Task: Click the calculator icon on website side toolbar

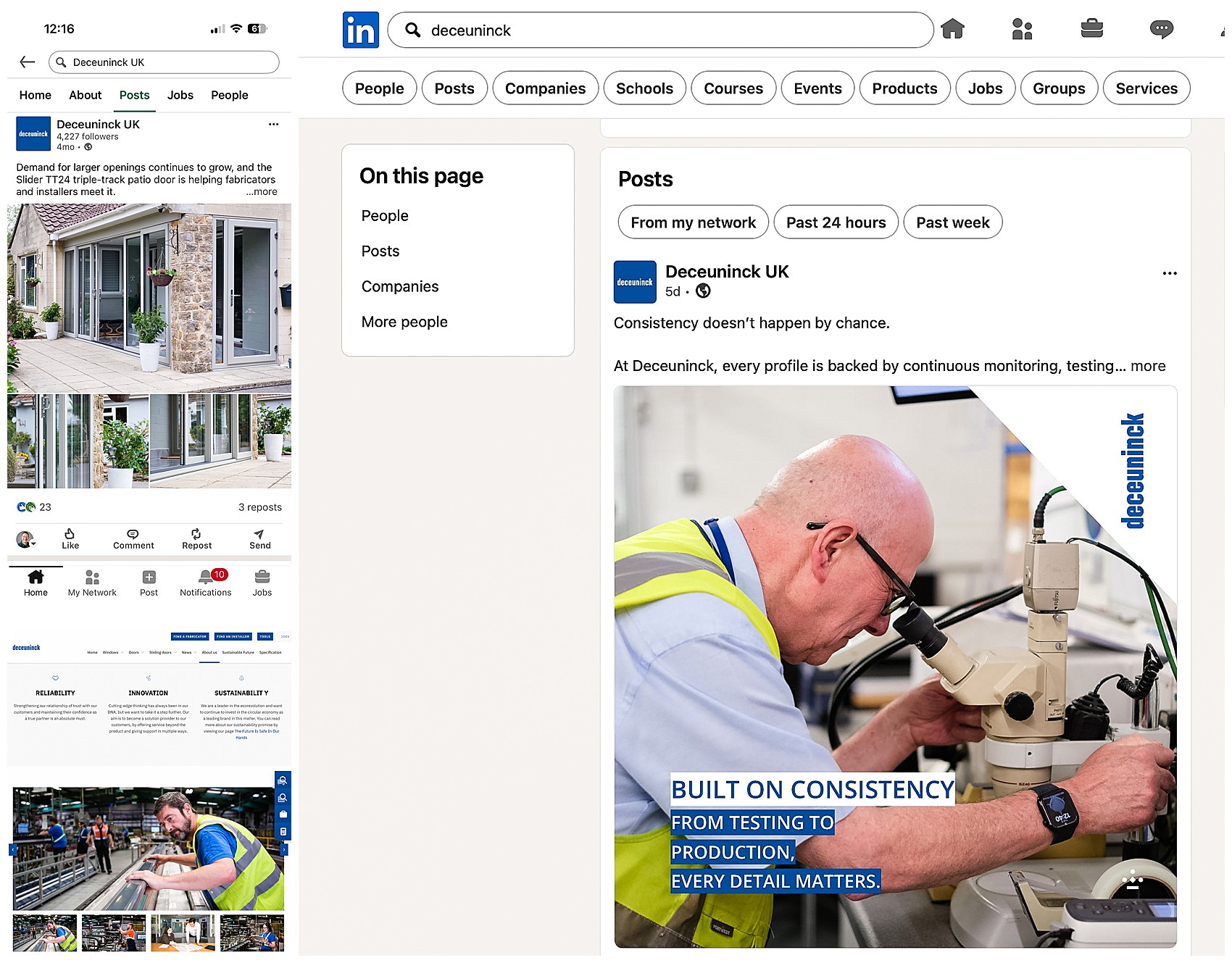Action: pyautogui.click(x=283, y=832)
